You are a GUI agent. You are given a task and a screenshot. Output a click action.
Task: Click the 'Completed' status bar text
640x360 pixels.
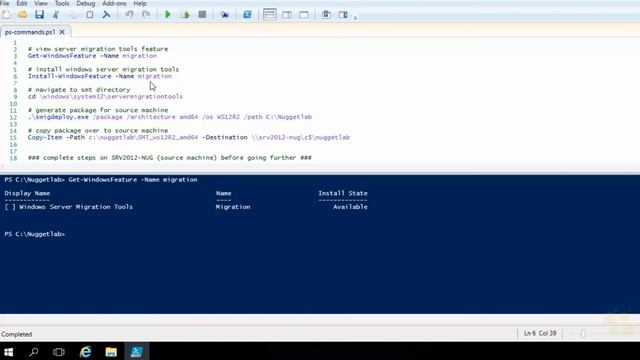click(16, 334)
